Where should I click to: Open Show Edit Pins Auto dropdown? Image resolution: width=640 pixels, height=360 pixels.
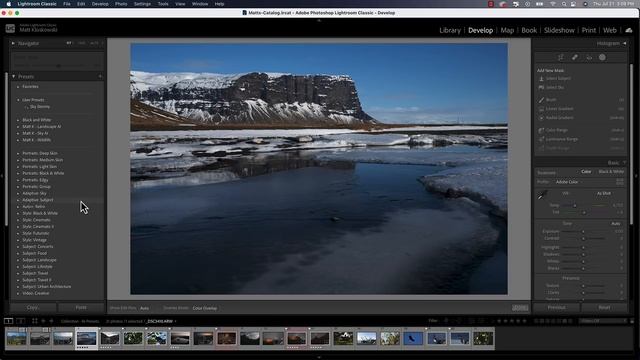[x=144, y=308]
